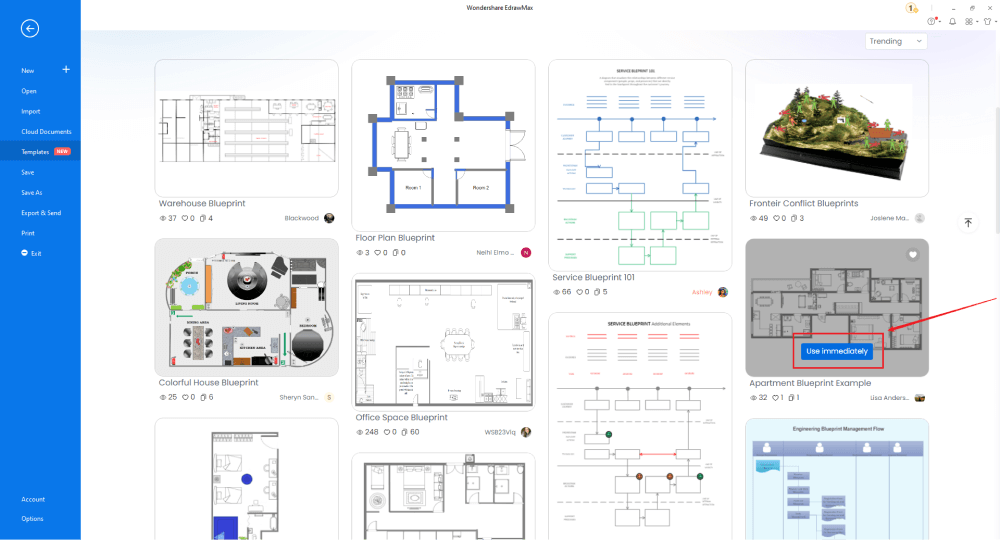Open the Office Space Blueprint thumbnail
Image resolution: width=1000 pixels, height=540 pixels.
443,342
